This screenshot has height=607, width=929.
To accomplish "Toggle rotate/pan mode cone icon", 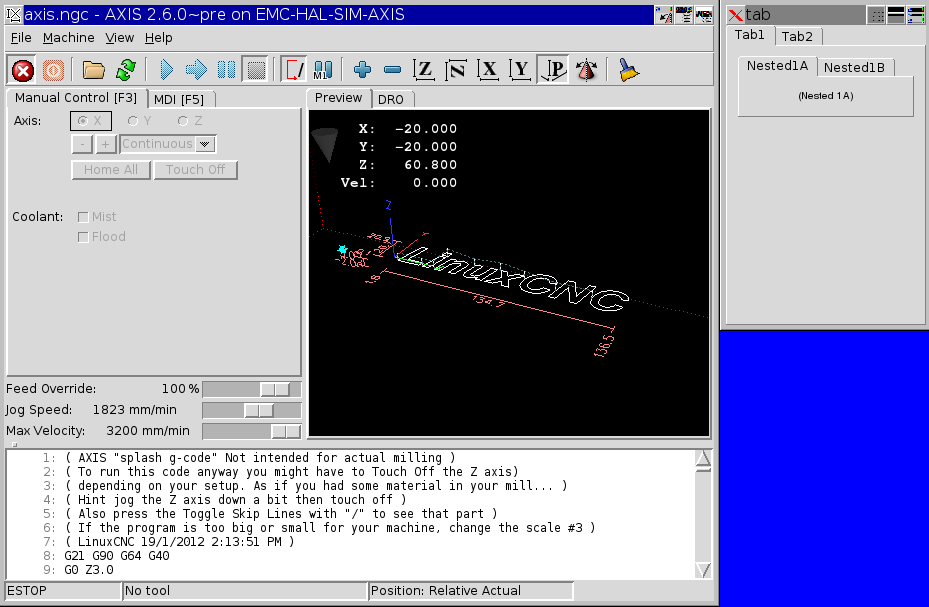I will 586,70.
